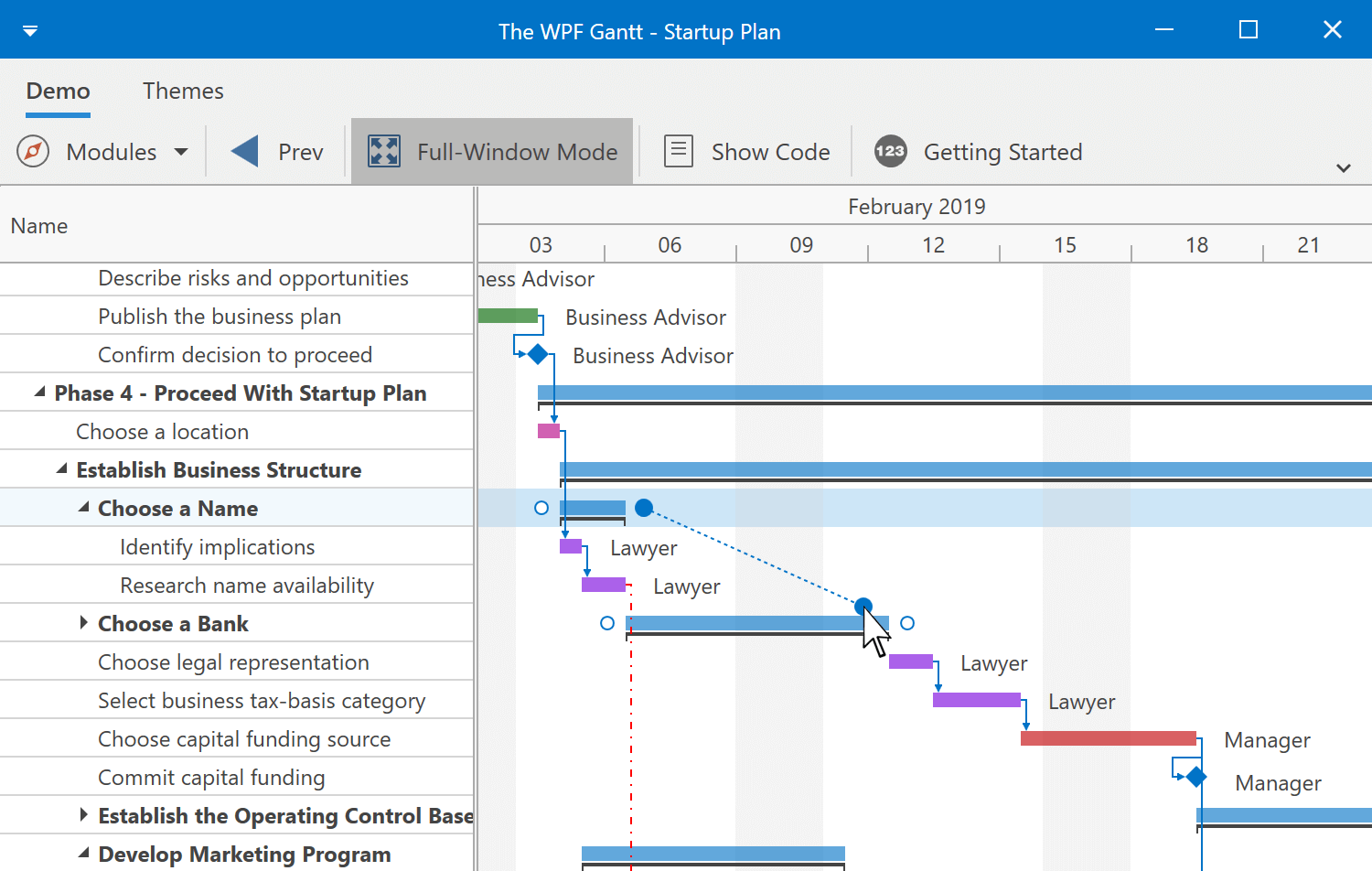Switch to the Demo tab
Image resolution: width=1372 pixels, height=871 pixels.
pos(58,91)
